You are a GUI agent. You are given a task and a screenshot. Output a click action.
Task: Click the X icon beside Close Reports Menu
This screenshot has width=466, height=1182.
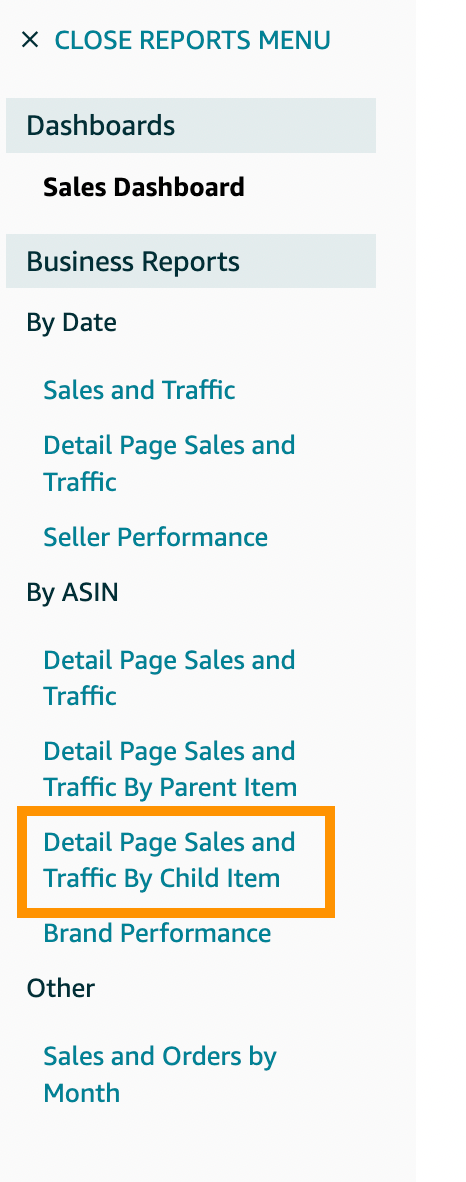[29, 40]
